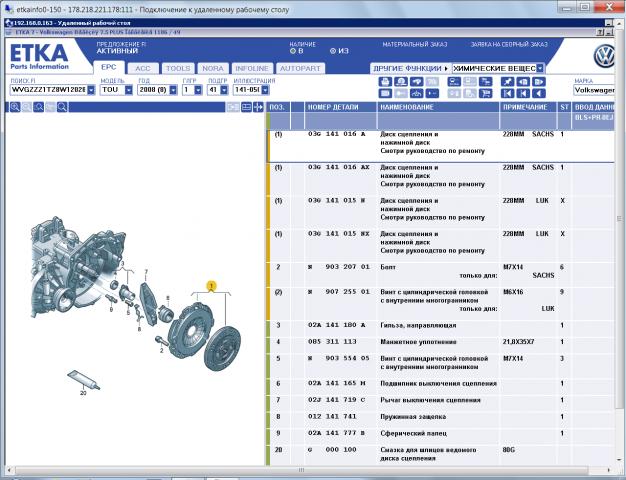Open the ГЛГР main group dropdown
Viewport: 626px width, 480px height.
coord(198,90)
